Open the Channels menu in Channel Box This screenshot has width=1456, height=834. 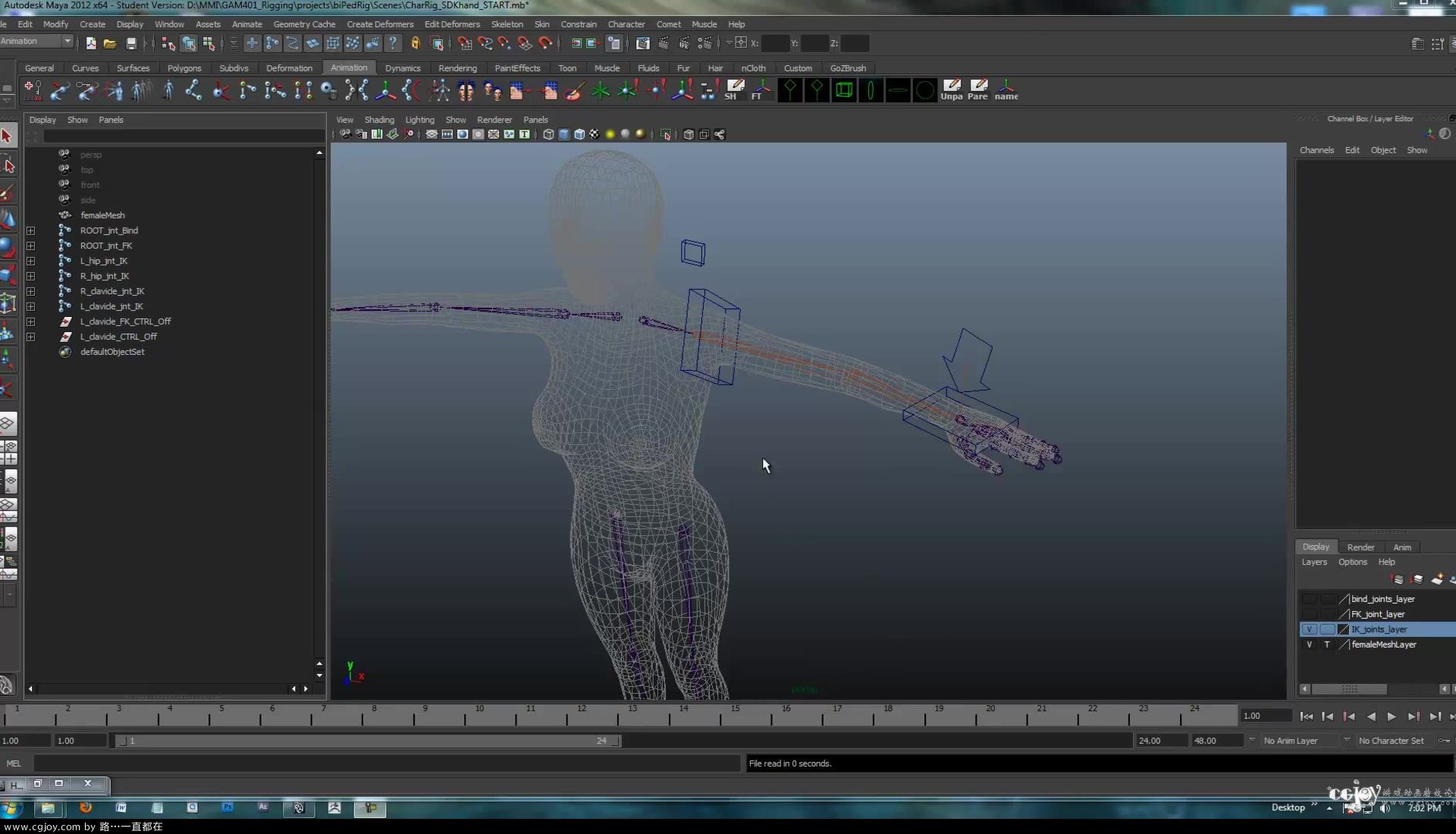click(1316, 150)
